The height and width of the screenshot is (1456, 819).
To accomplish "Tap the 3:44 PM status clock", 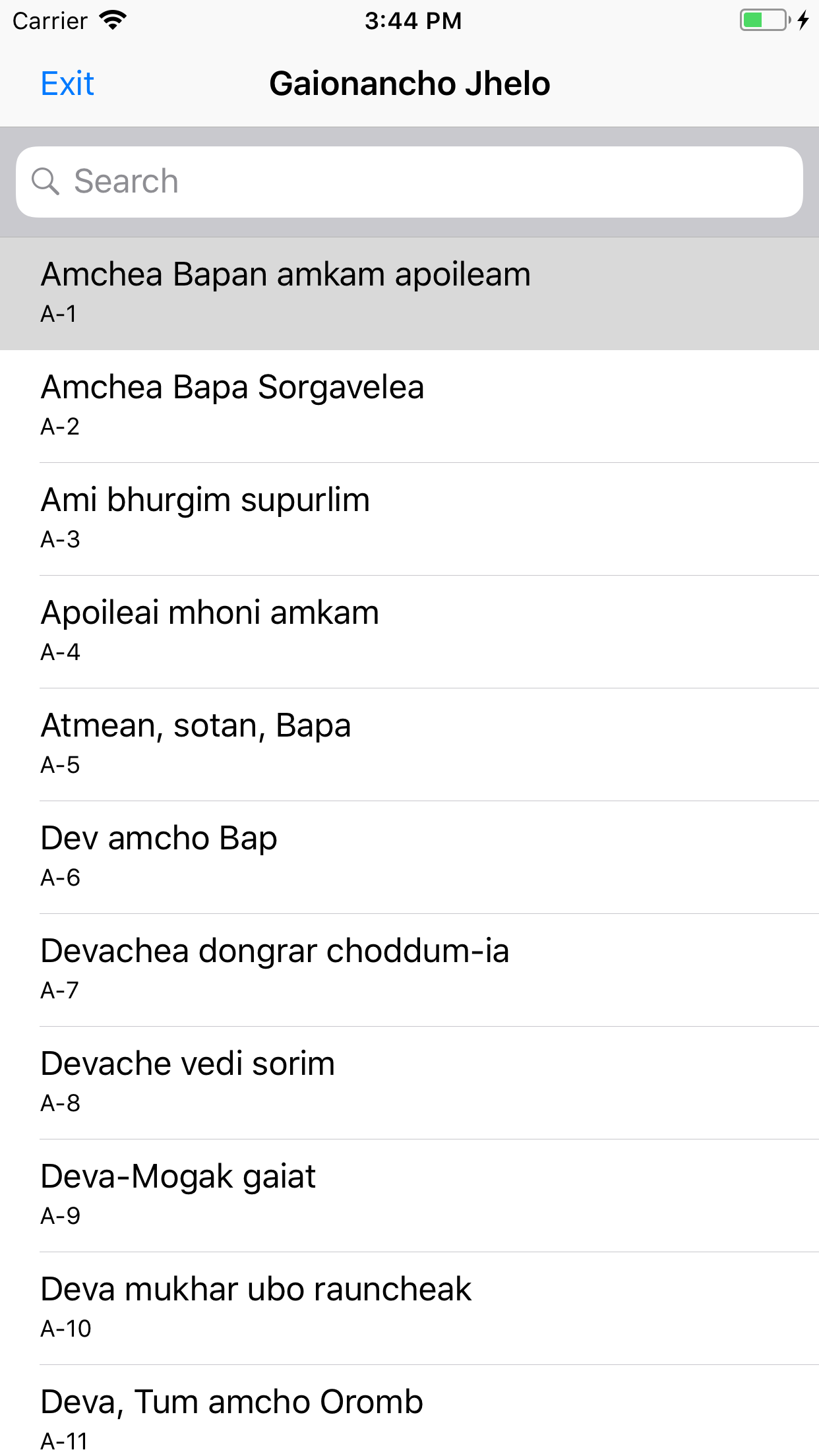I will coord(413,21).
